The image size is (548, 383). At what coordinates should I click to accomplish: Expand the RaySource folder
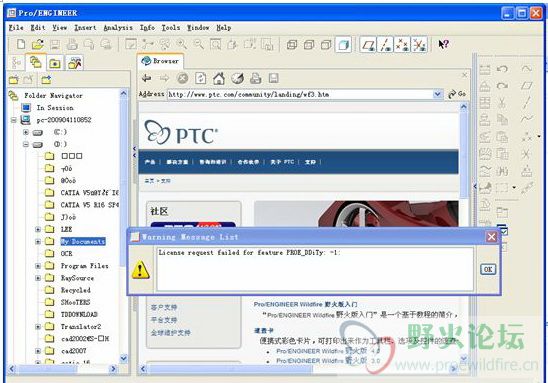(x=38, y=278)
